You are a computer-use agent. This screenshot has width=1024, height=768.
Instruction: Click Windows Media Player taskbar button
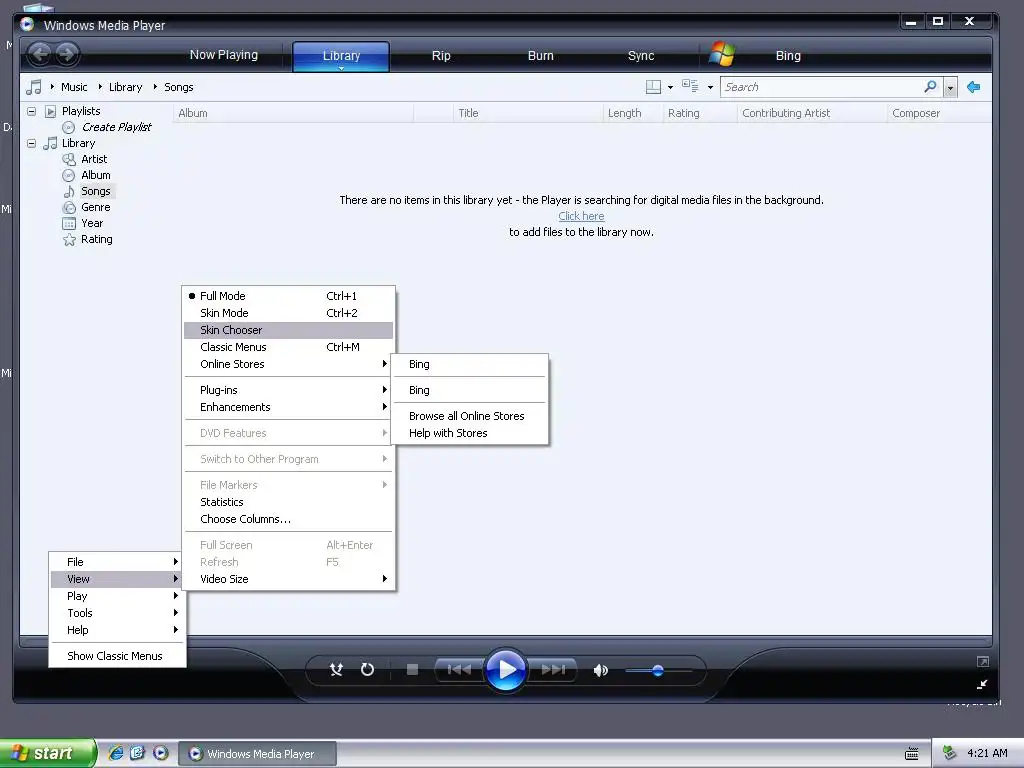click(257, 754)
